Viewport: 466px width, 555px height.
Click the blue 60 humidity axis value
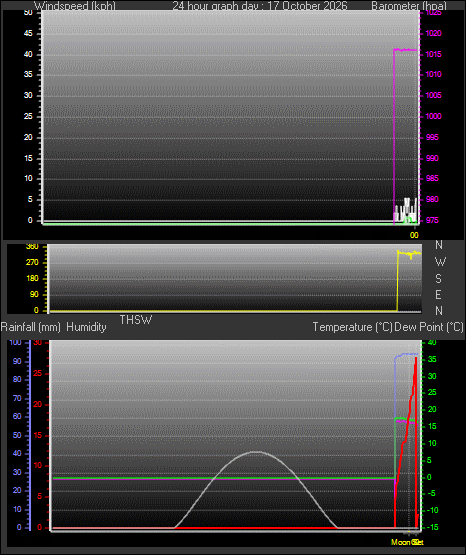tap(17, 417)
